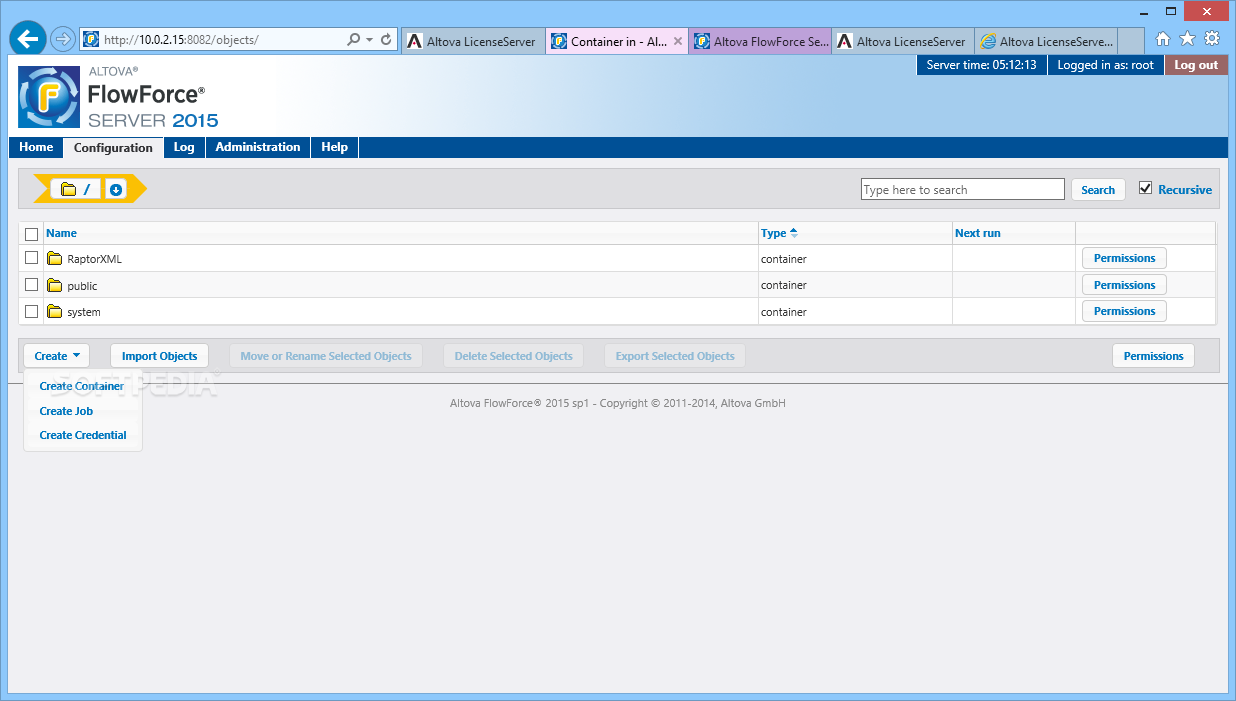The image size is (1236, 701).
Task: Select the Configuration menu tab
Action: point(113,147)
